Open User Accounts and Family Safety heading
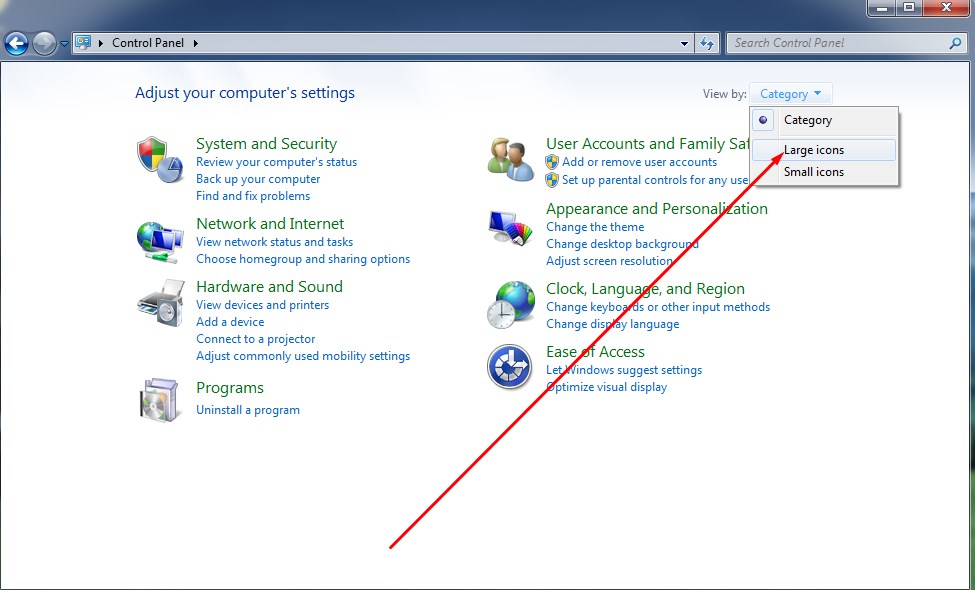The width and height of the screenshot is (975, 590). 647,144
